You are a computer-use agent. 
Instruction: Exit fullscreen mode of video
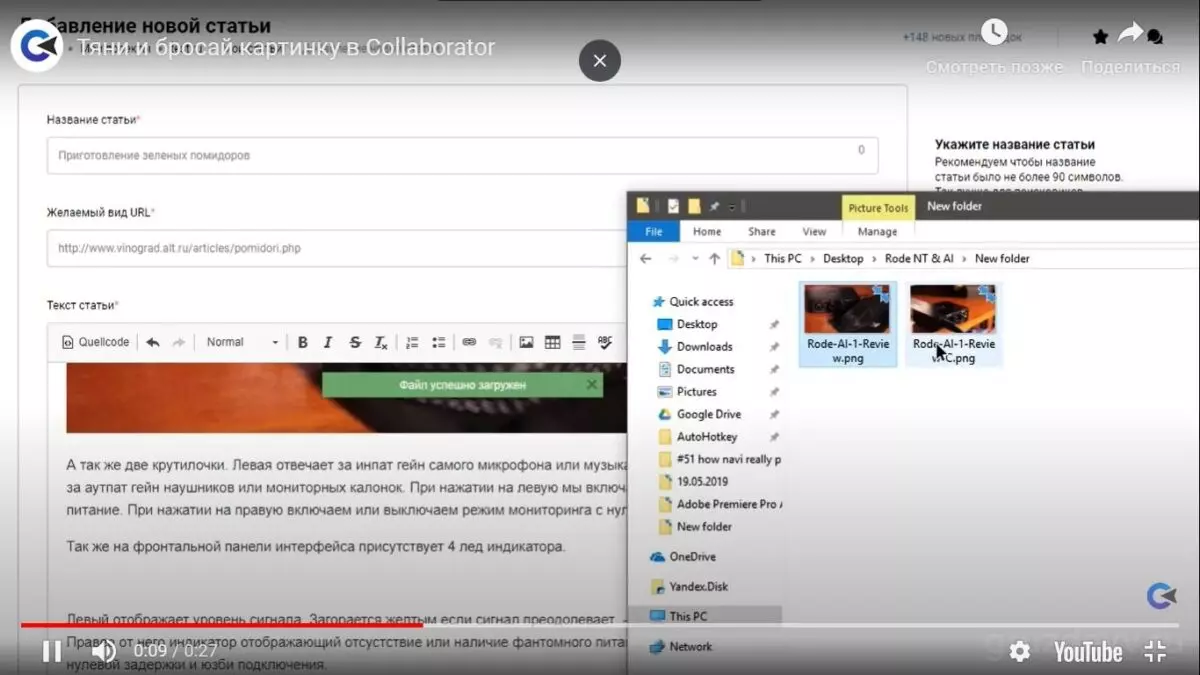pos(1155,652)
